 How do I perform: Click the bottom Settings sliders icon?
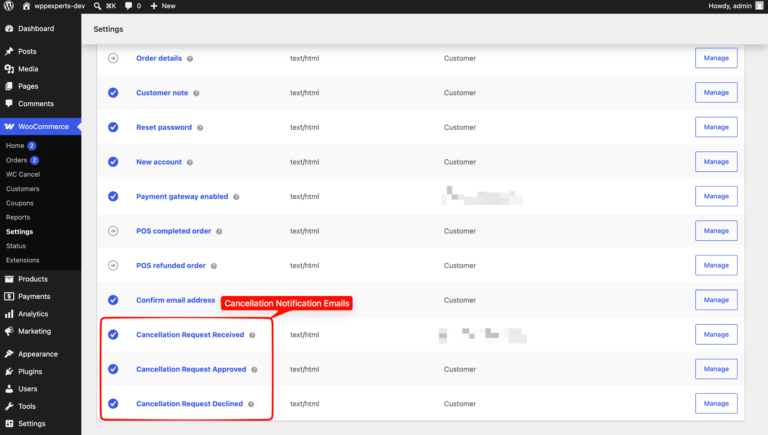(9, 423)
